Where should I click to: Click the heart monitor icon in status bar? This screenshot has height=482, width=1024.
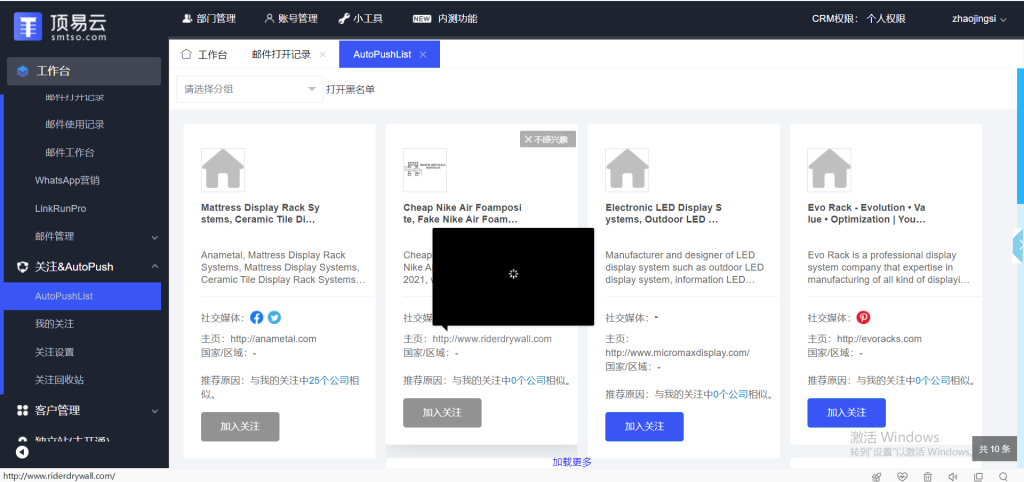point(902,476)
